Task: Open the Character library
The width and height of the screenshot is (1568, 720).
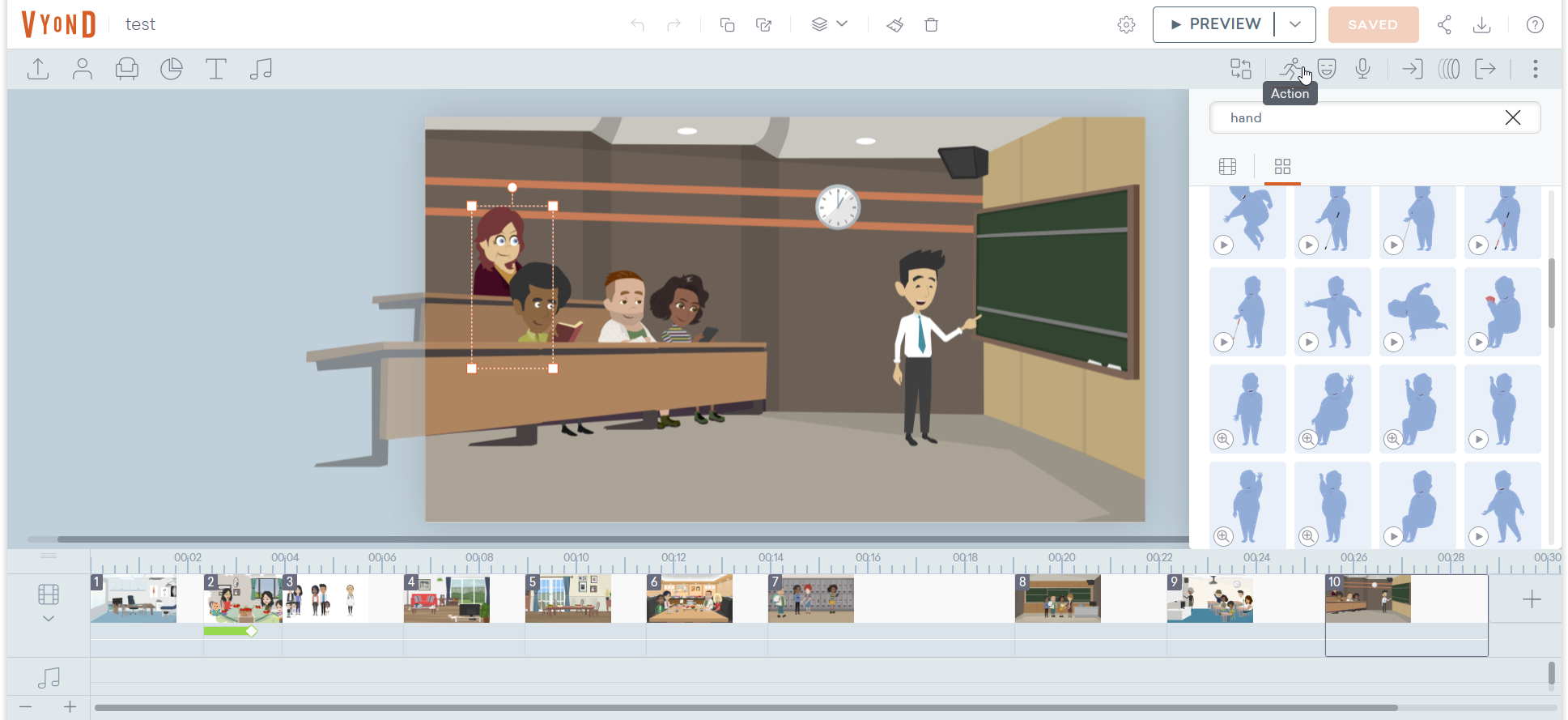Action: (83, 70)
